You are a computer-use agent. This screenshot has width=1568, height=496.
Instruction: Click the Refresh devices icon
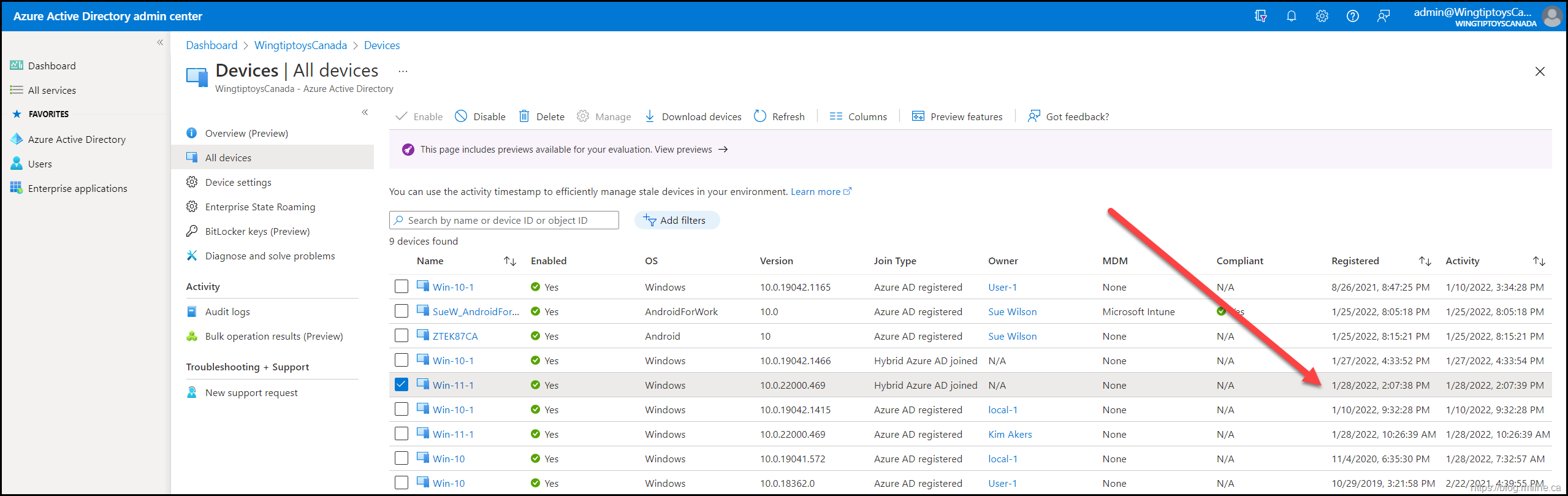click(760, 116)
